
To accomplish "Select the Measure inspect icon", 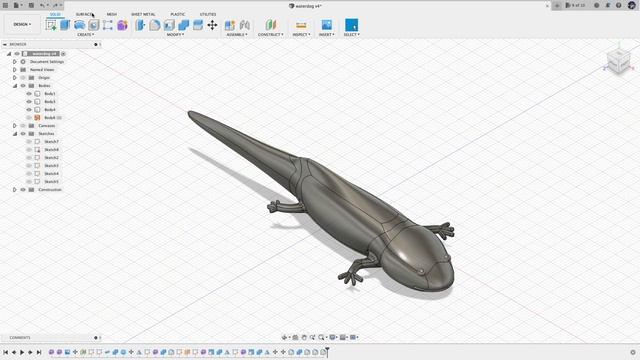I will (x=301, y=25).
